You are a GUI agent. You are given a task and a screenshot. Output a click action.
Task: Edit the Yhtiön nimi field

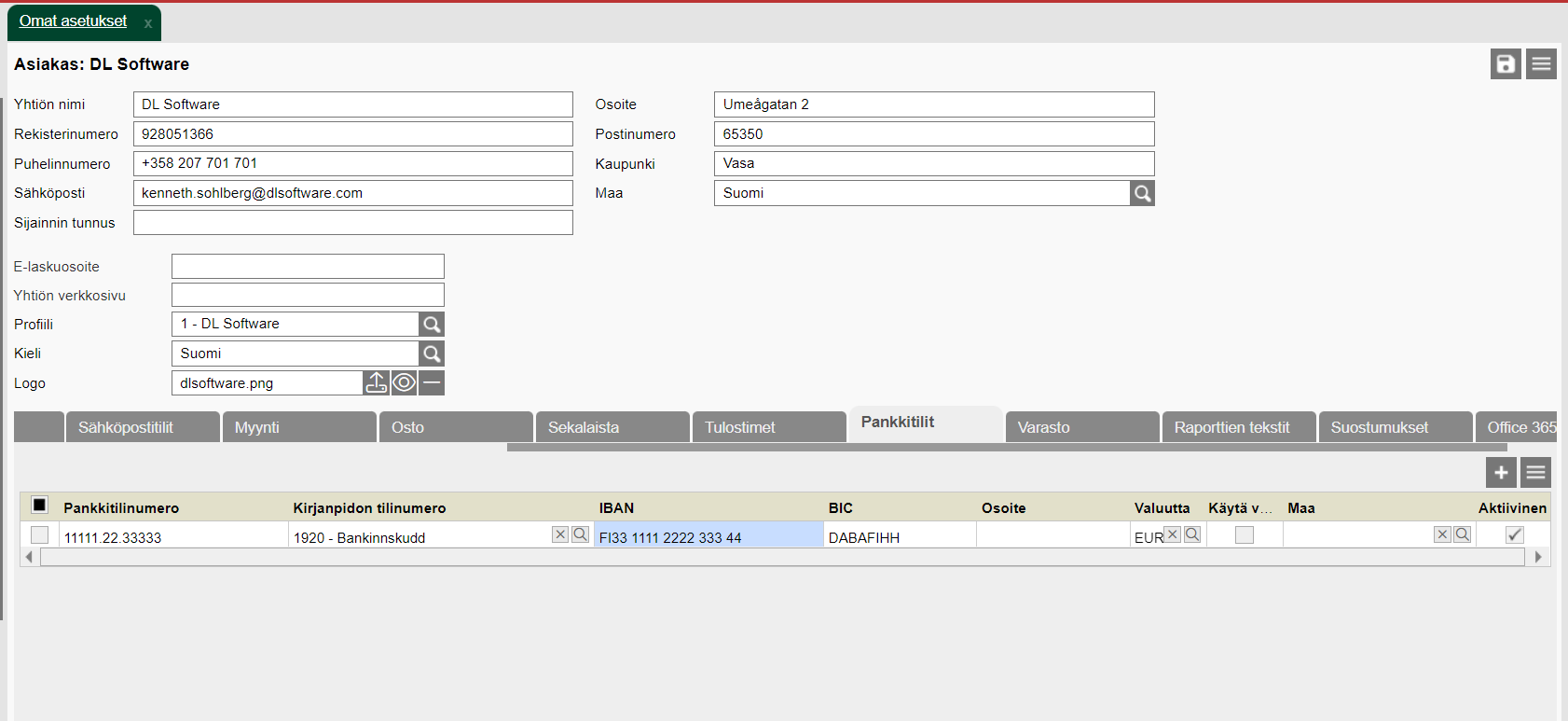coord(353,104)
